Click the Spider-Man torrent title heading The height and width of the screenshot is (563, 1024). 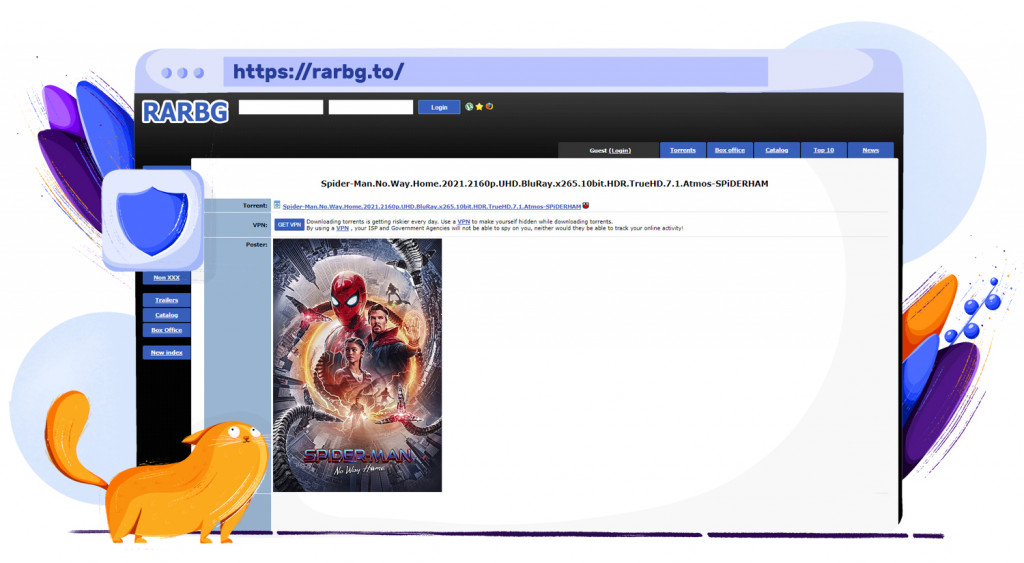(544, 184)
